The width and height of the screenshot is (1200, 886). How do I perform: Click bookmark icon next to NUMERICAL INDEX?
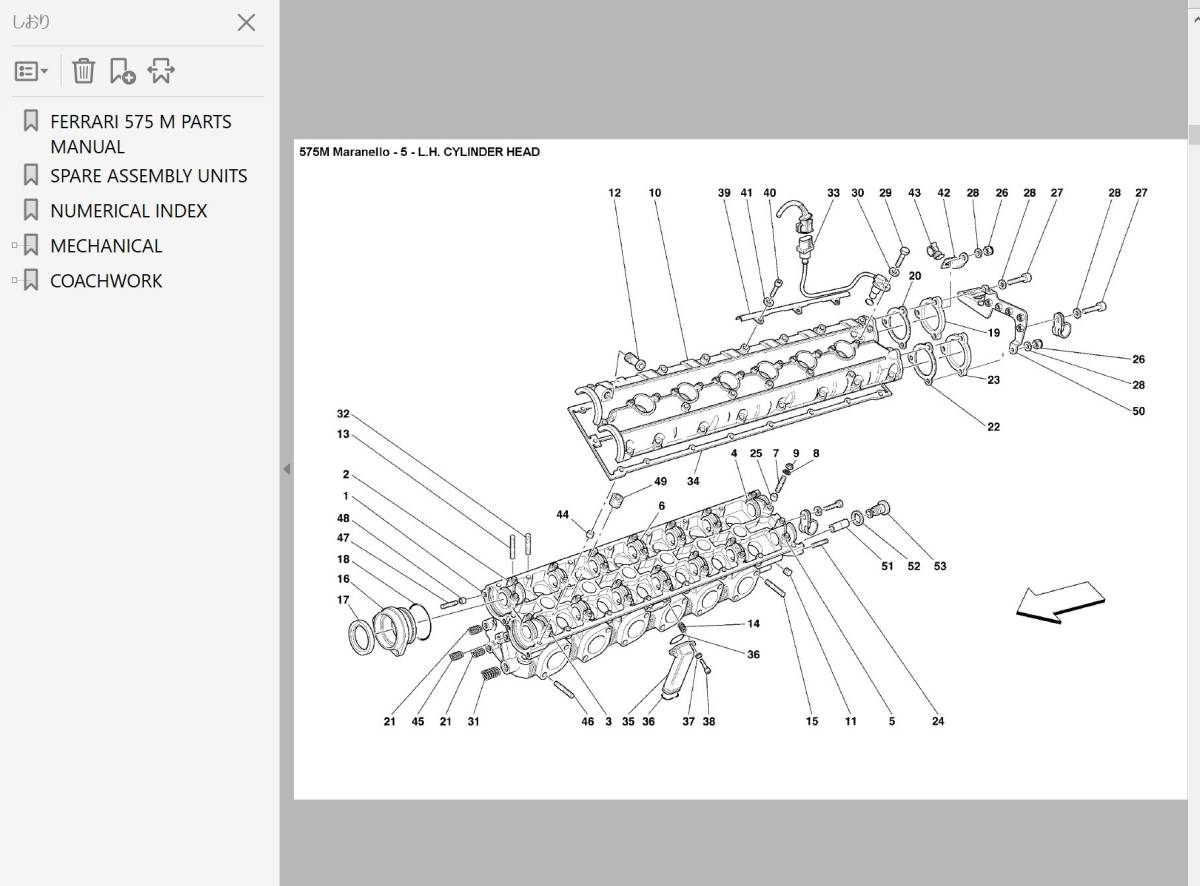click(x=31, y=211)
